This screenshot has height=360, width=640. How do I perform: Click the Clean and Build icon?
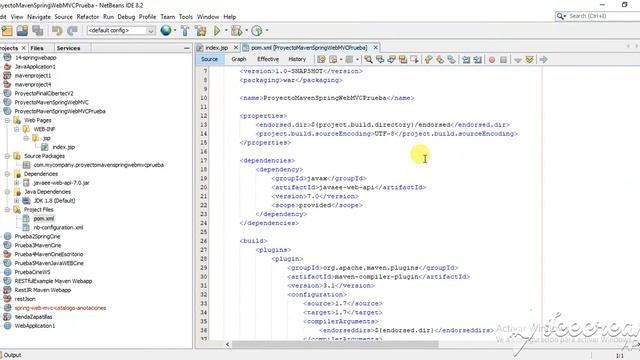coord(200,31)
